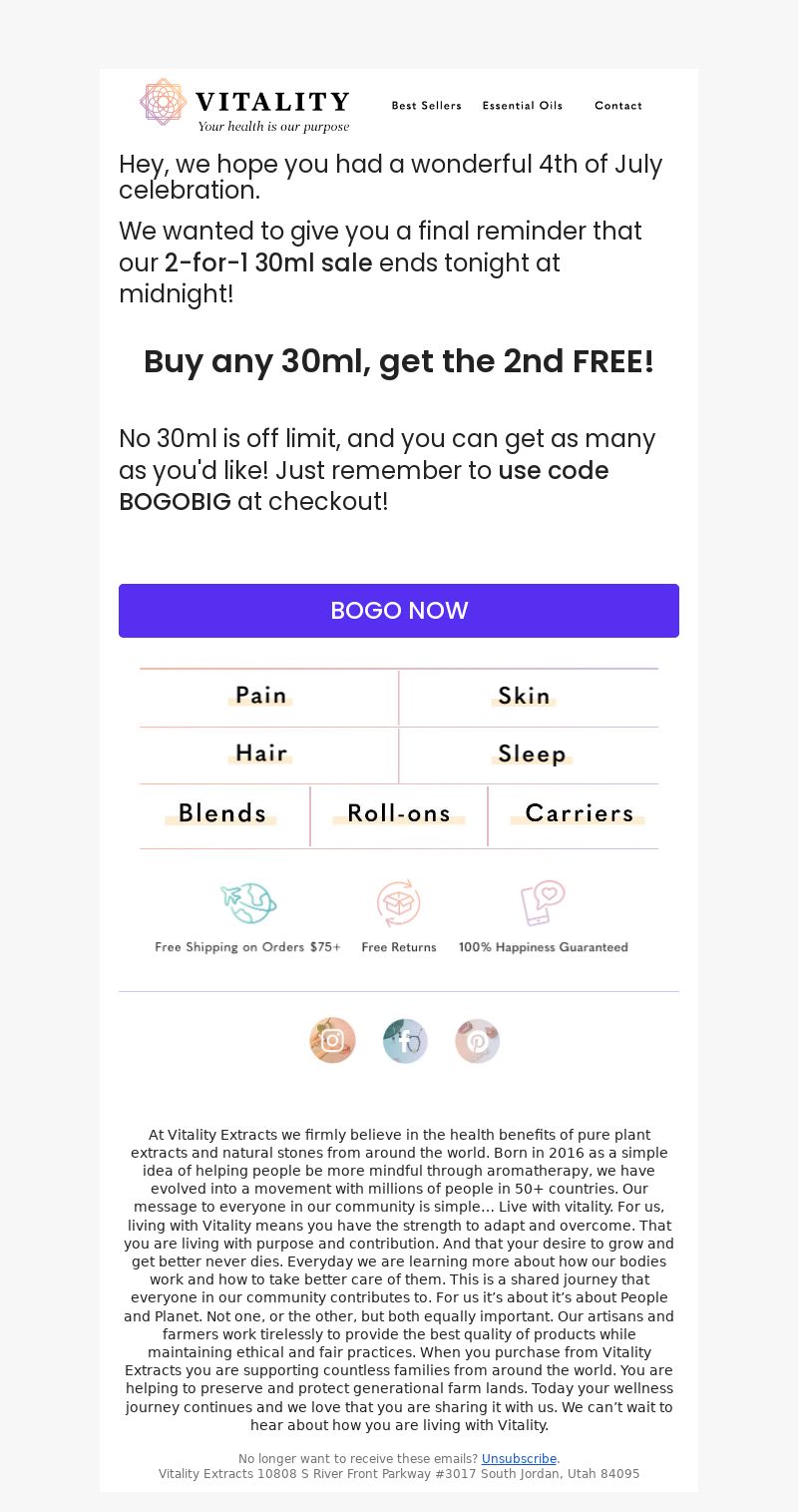Open the Pinterest social icon
Screen dimensions: 798x1512
[477, 1041]
